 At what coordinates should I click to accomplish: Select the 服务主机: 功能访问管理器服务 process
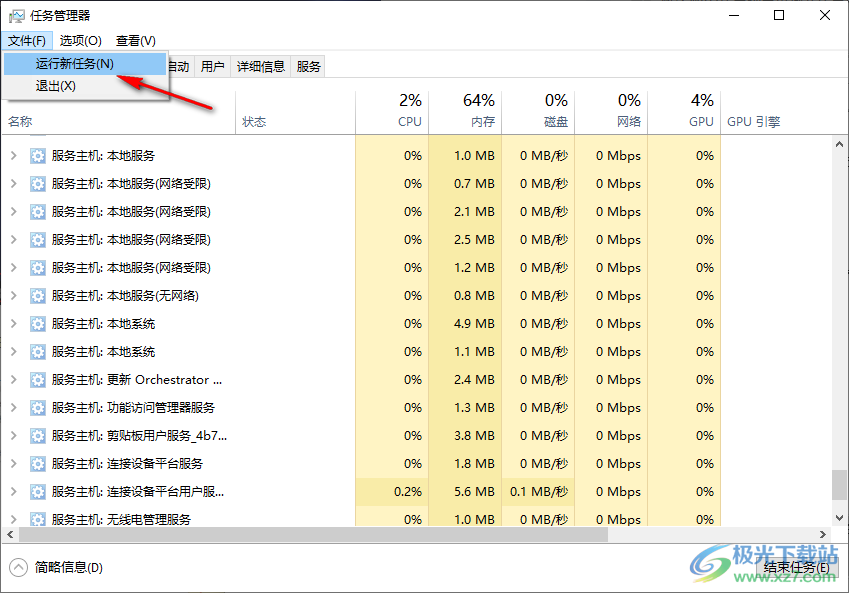coord(133,408)
